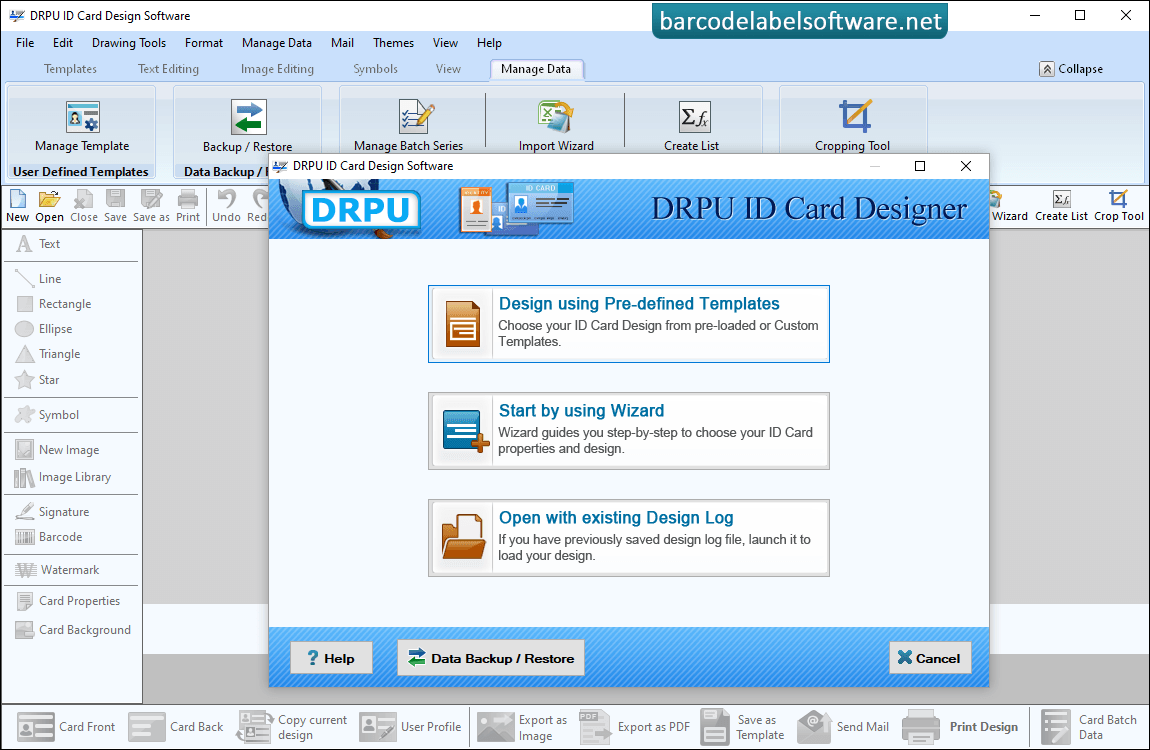
Task: Click Copy current design
Action: [292, 727]
